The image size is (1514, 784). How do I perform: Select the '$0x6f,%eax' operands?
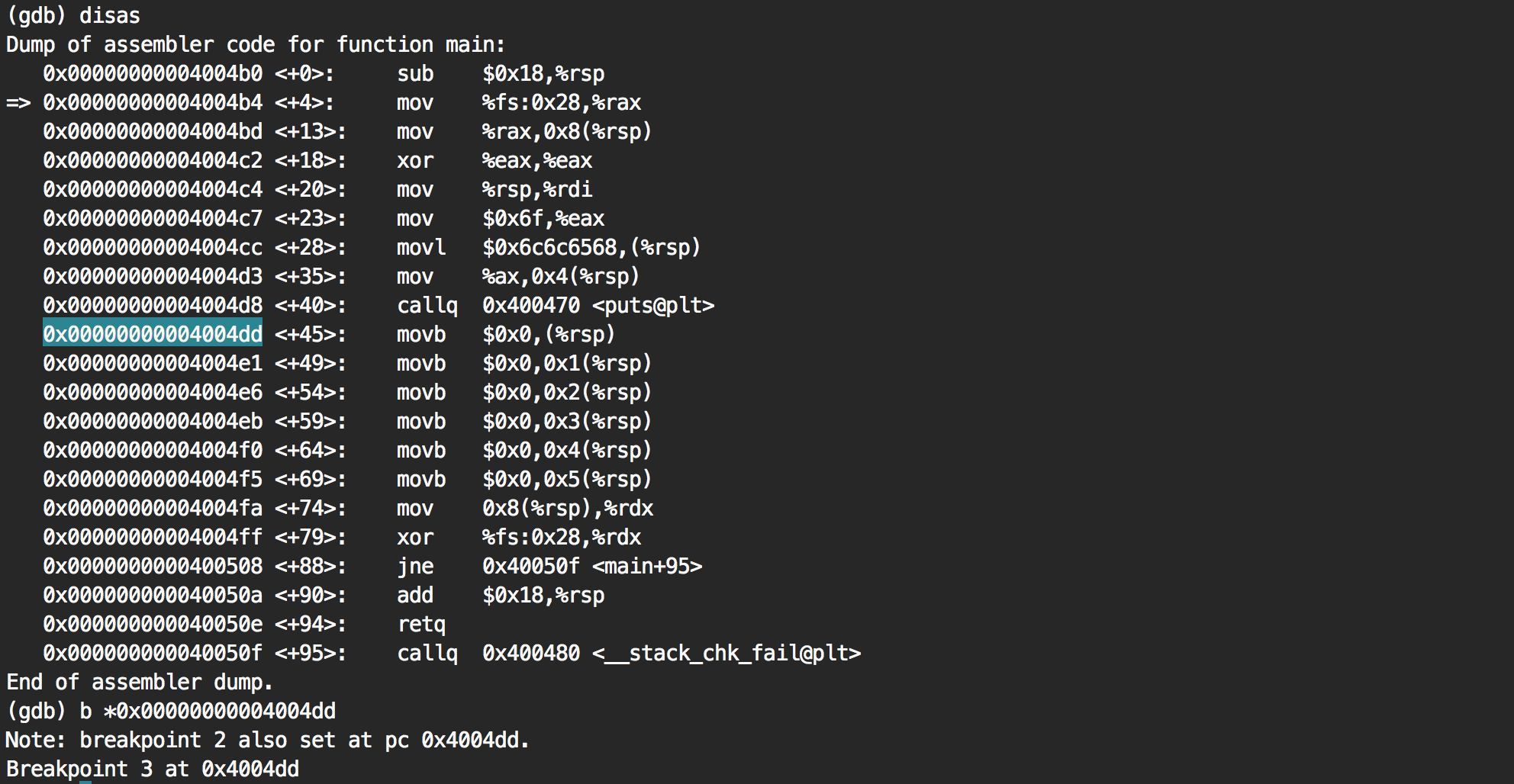point(543,218)
